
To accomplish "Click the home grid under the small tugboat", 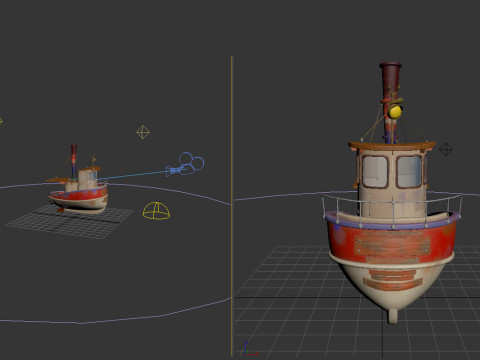I will pos(70,221).
